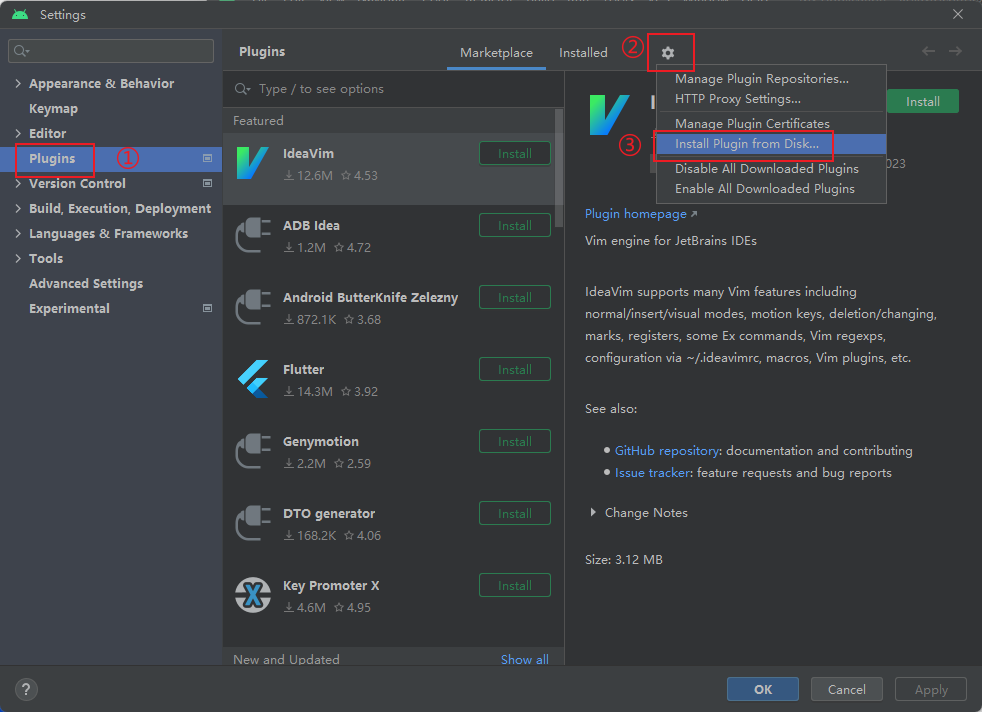Open the GitHub repository link
This screenshot has width=982, height=712.
666,450
